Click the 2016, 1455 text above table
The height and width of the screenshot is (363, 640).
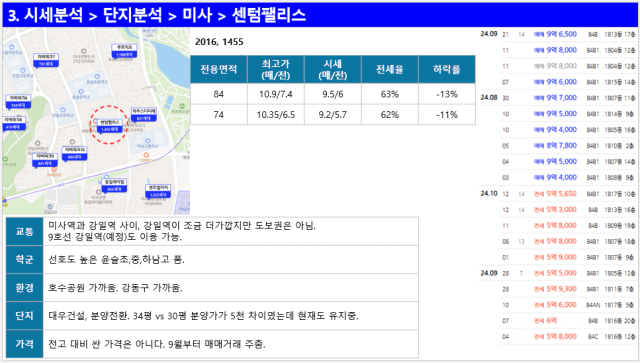coord(219,42)
